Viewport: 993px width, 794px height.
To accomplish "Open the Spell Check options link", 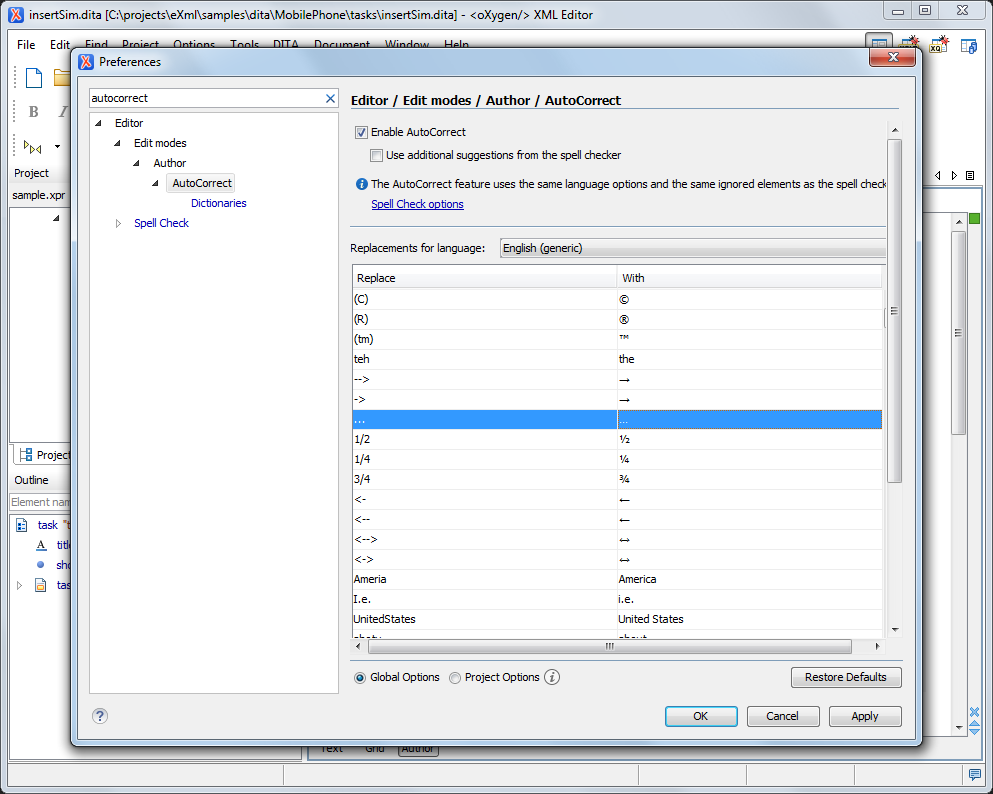I will pyautogui.click(x=417, y=204).
